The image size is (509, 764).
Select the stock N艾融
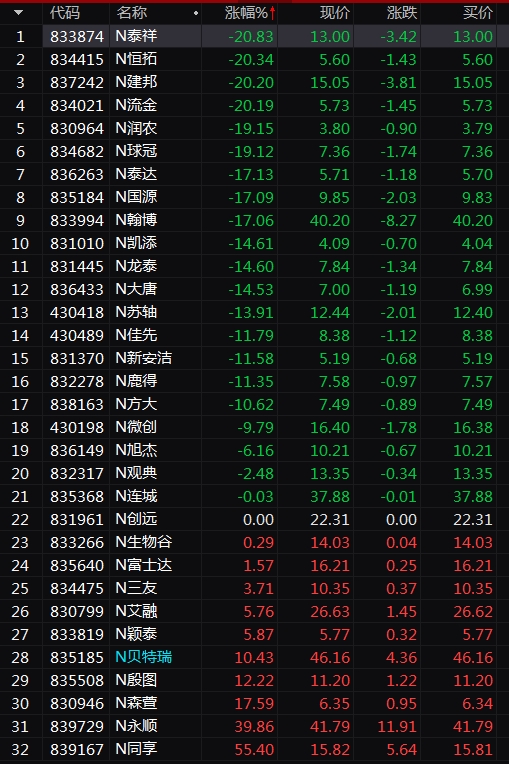click(x=136, y=611)
